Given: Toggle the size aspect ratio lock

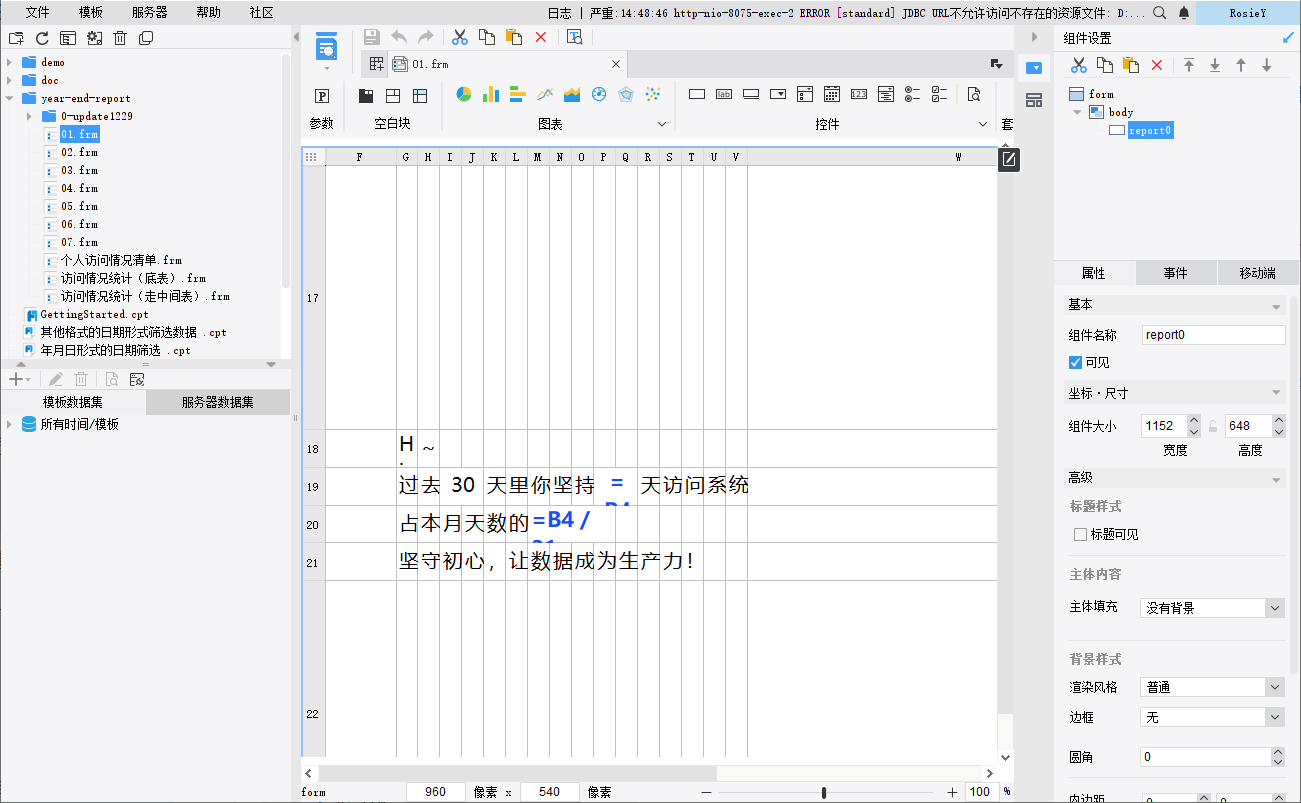Looking at the screenshot, I should click(1213, 426).
